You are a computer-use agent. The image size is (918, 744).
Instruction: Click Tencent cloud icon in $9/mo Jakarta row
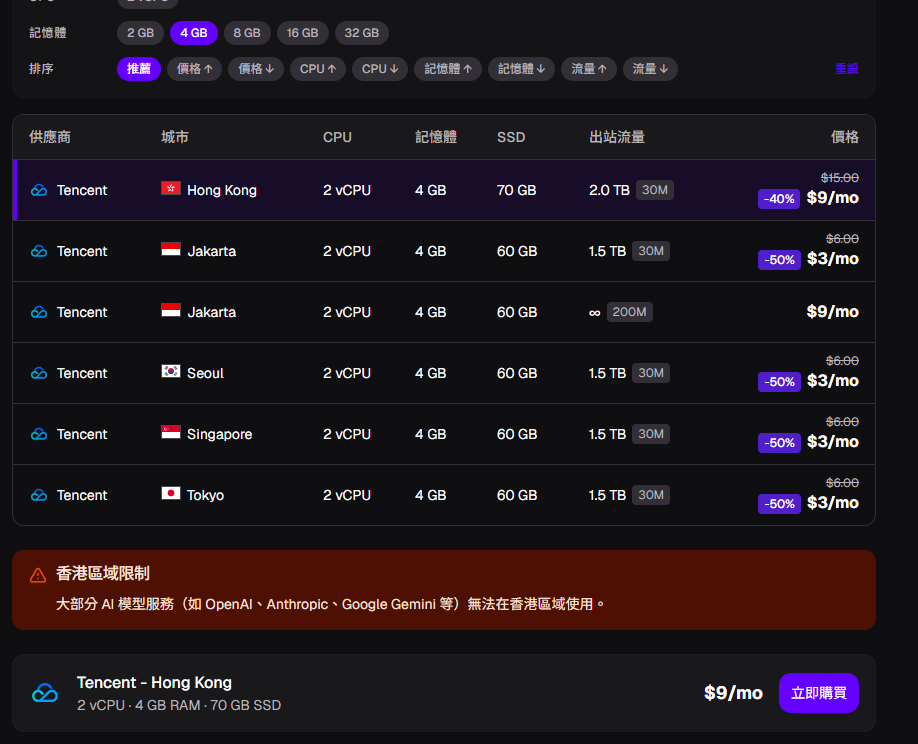pyautogui.click(x=39, y=312)
